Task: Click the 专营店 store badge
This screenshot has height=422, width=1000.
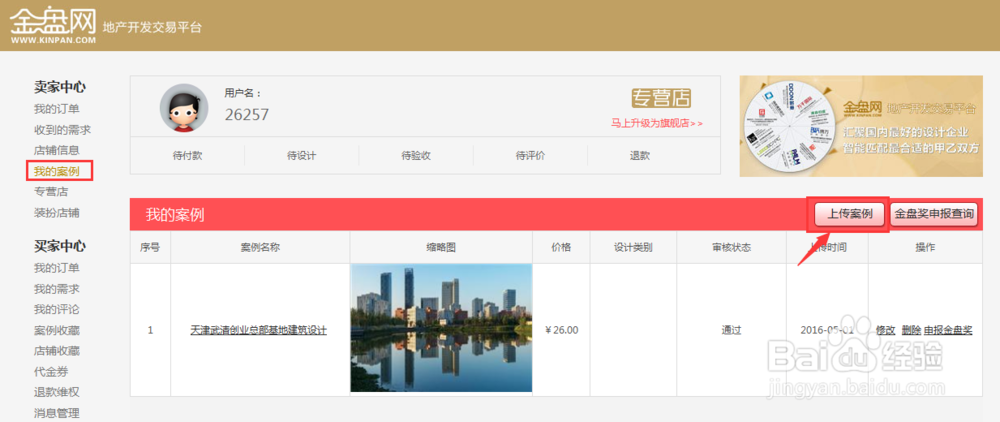Action: tap(661, 98)
